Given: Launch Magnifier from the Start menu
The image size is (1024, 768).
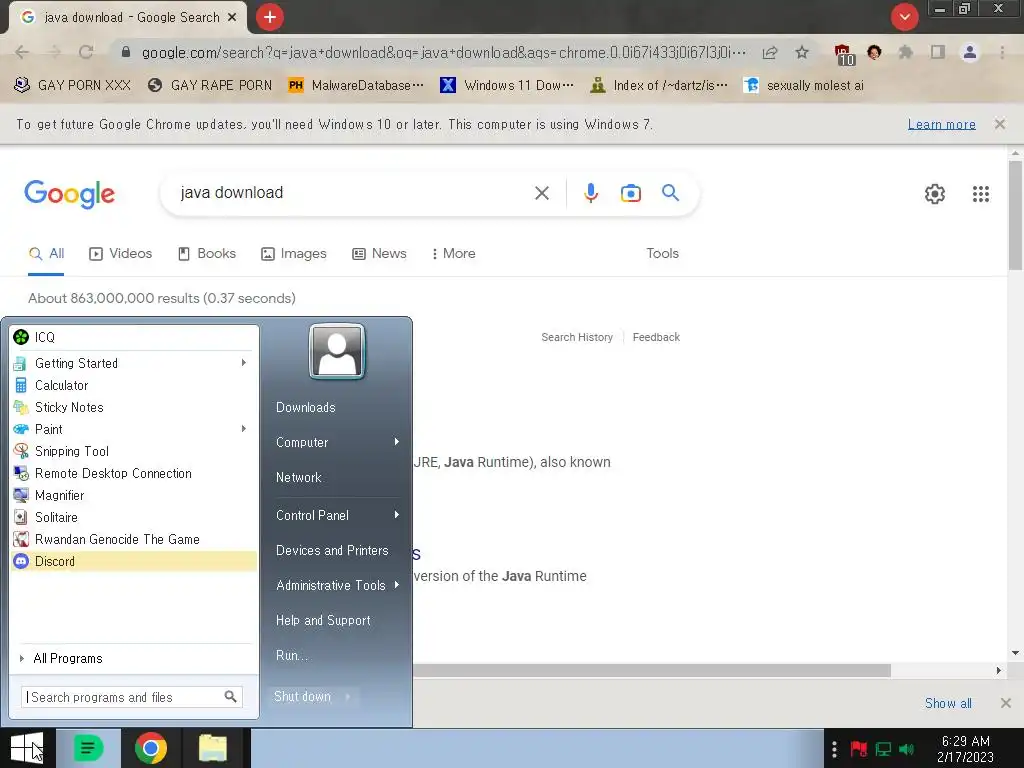Looking at the screenshot, I should [x=134, y=495].
